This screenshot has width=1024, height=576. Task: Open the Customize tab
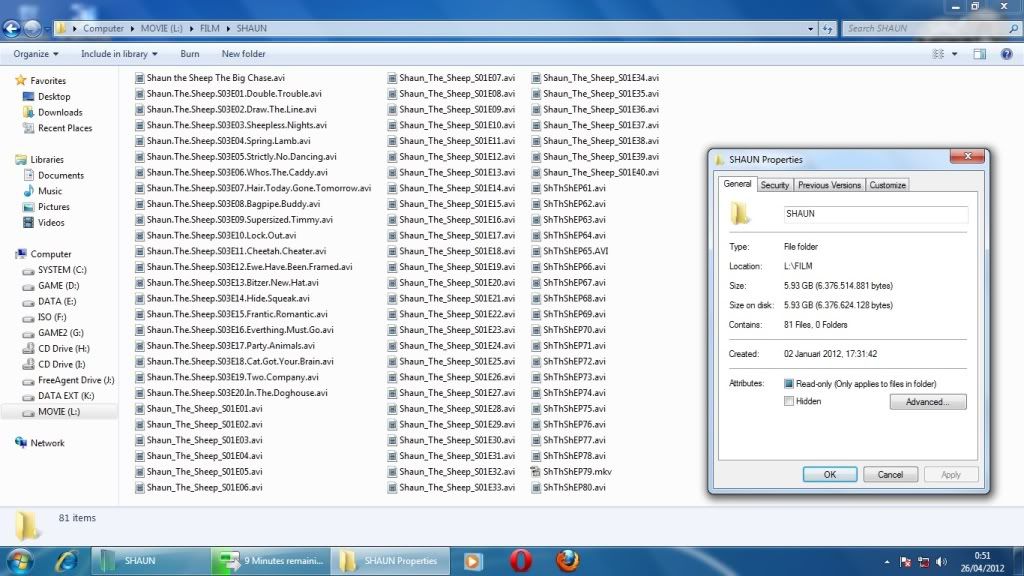tap(888, 185)
